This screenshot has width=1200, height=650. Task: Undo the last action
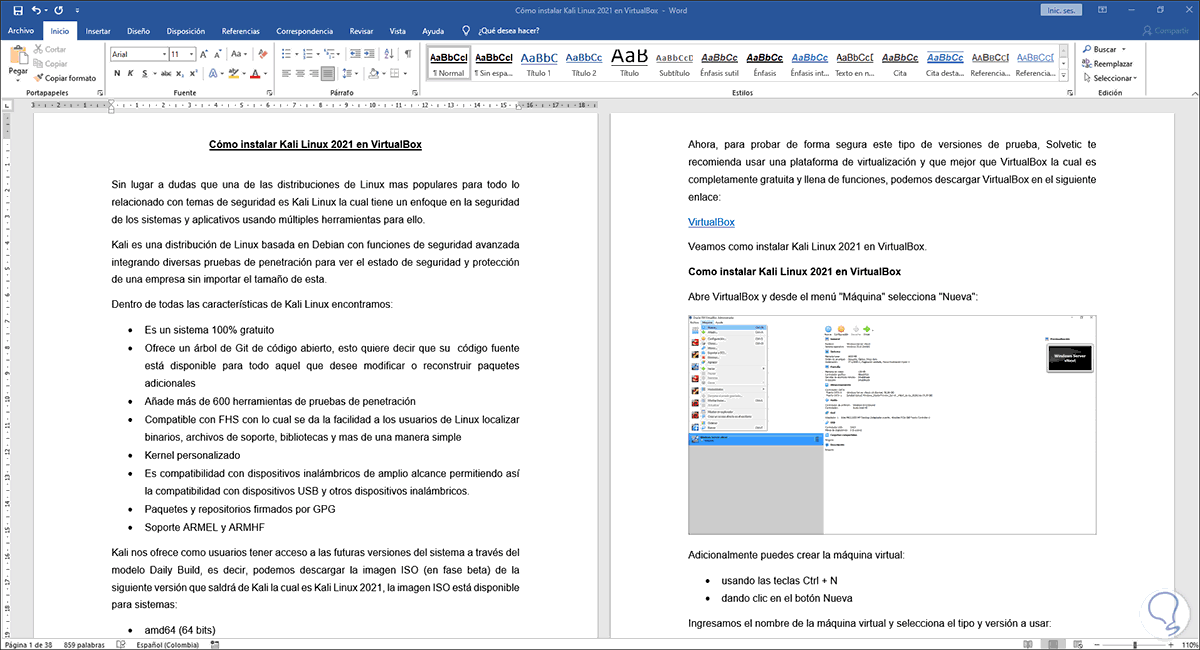click(x=34, y=10)
